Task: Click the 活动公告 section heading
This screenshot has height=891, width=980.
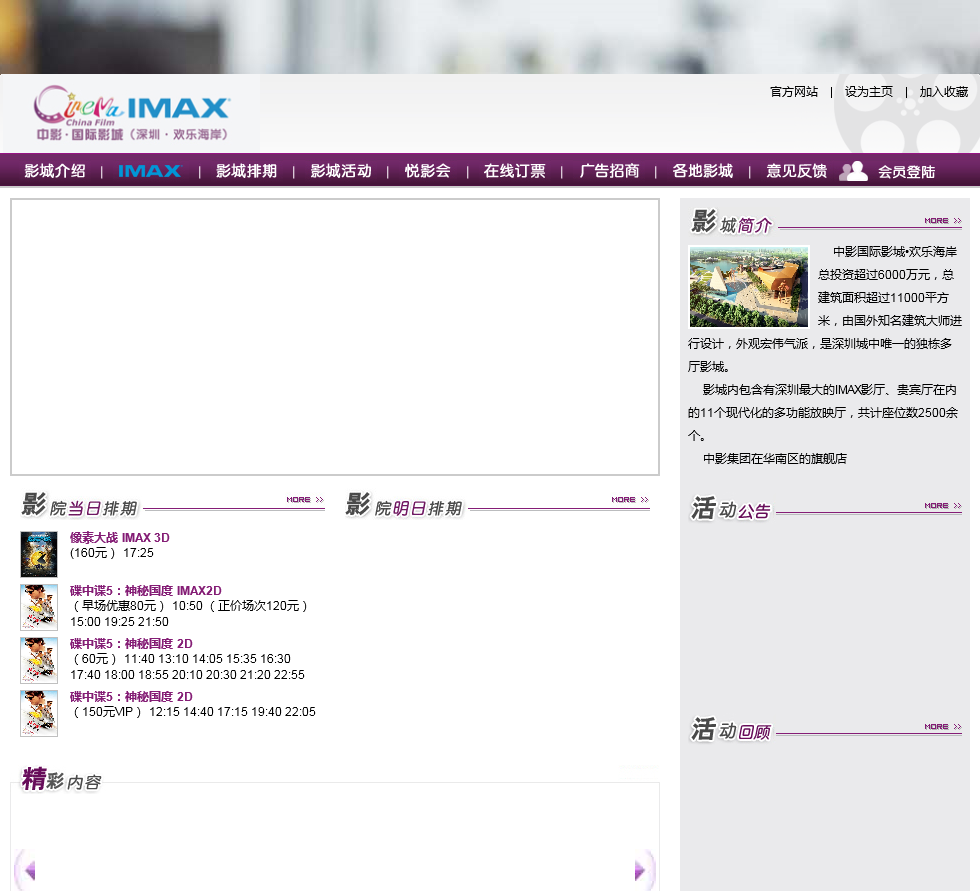Action: coord(730,509)
